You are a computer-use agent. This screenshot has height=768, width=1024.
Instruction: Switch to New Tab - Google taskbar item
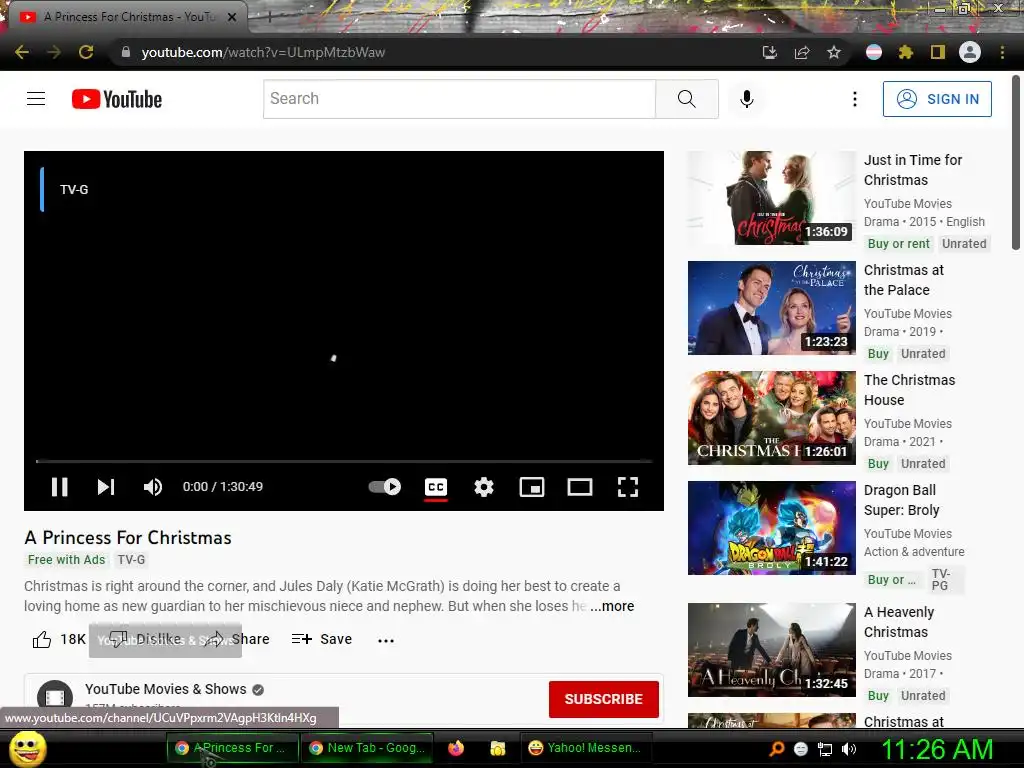367,748
